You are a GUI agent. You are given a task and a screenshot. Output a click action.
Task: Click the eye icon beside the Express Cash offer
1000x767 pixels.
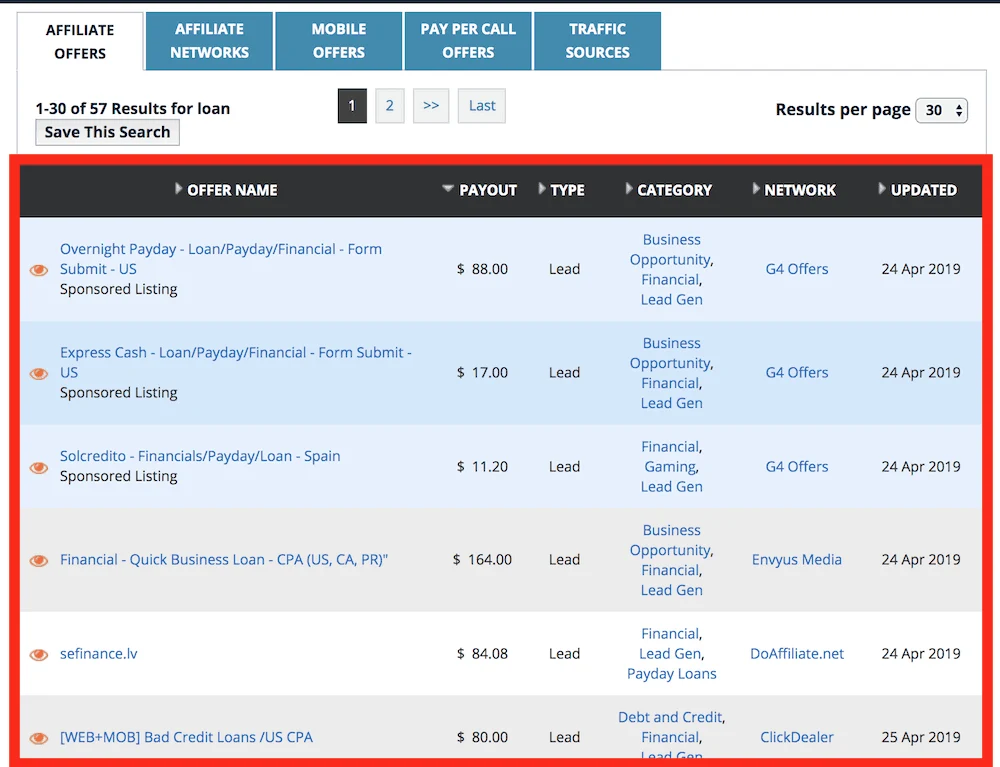point(38,373)
